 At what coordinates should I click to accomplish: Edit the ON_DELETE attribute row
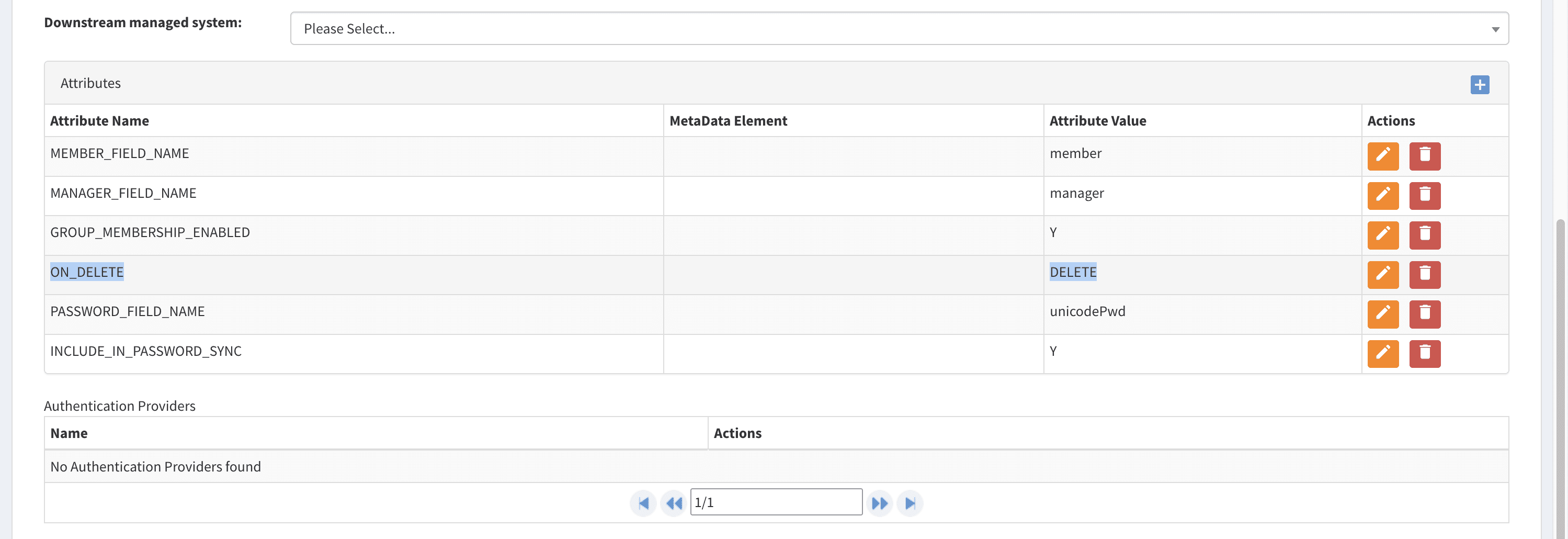(1382, 275)
